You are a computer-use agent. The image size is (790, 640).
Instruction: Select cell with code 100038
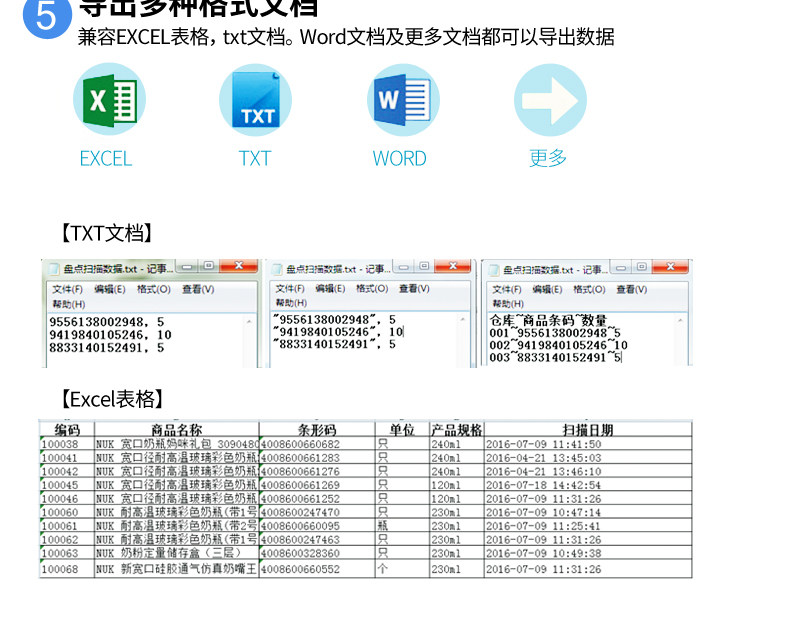pos(67,444)
